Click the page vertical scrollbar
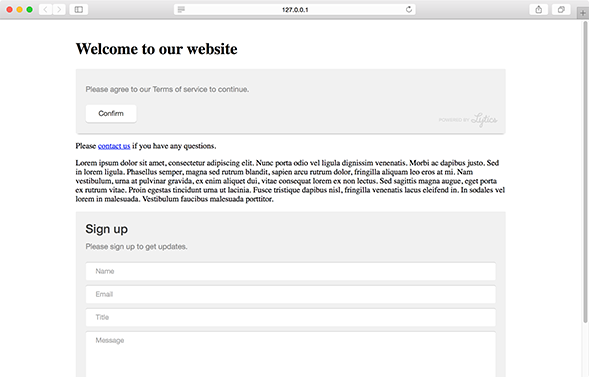This screenshot has width=589, height=377. [x=585, y=172]
